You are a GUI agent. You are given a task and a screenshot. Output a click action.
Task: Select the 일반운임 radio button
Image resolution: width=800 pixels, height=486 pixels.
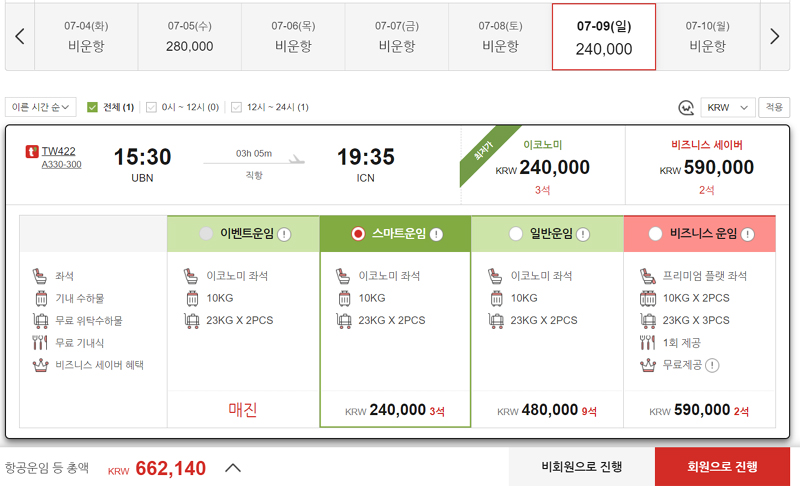(x=516, y=234)
